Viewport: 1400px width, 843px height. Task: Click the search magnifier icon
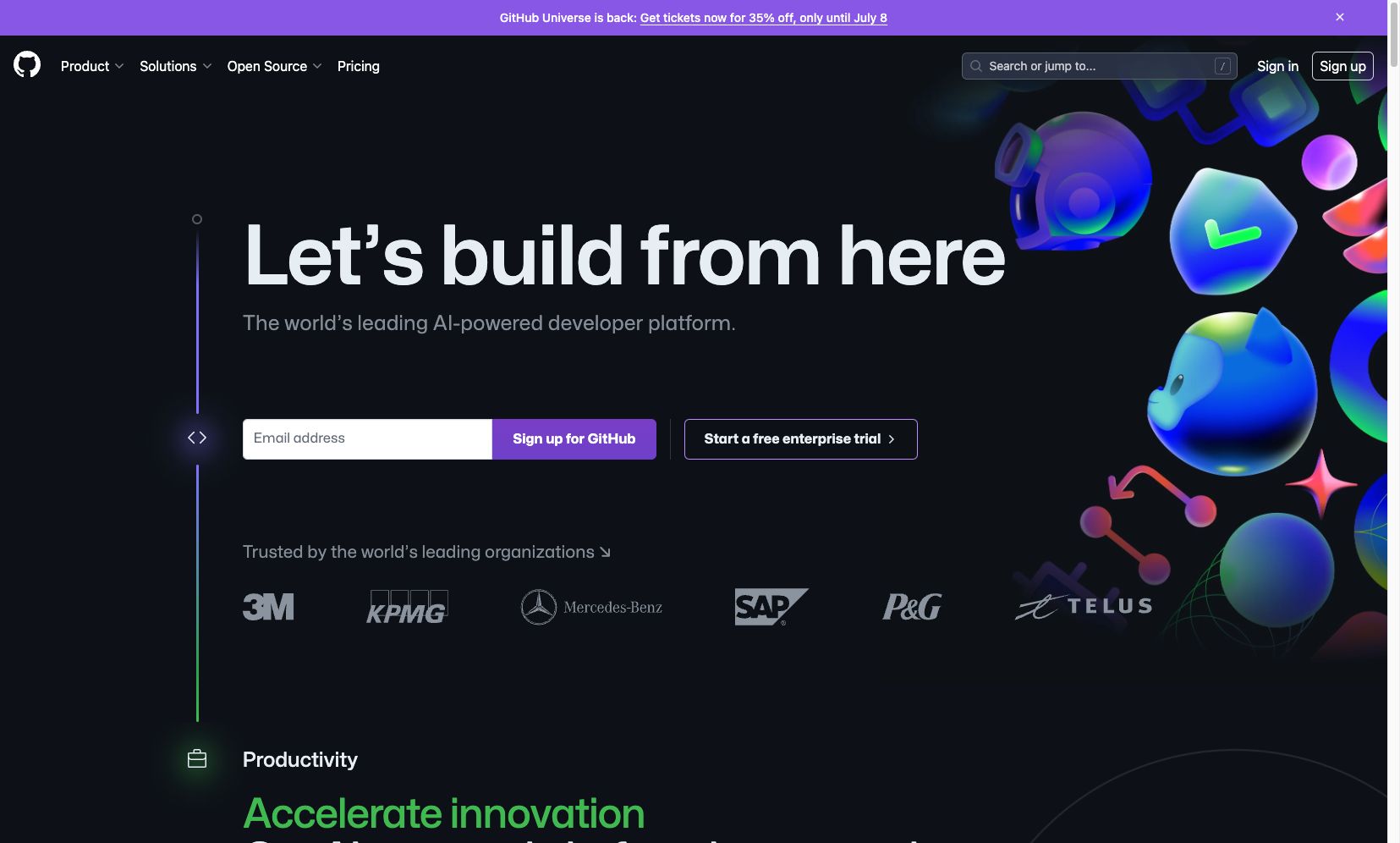(x=976, y=66)
